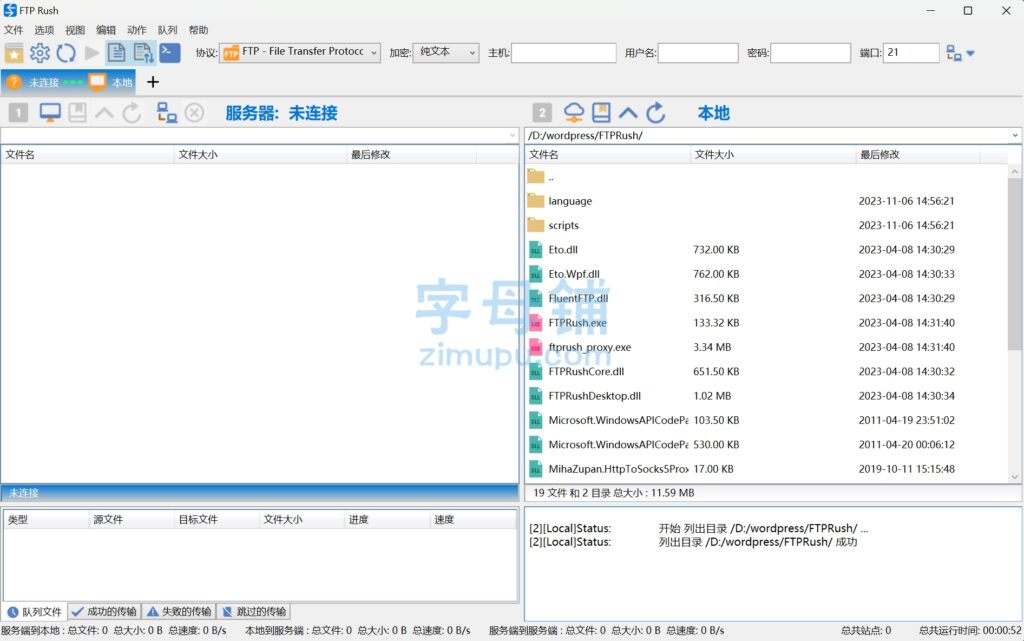Image resolution: width=1024 pixels, height=641 pixels.
Task: Select Eto.dll file
Action: click(x=767, y=249)
